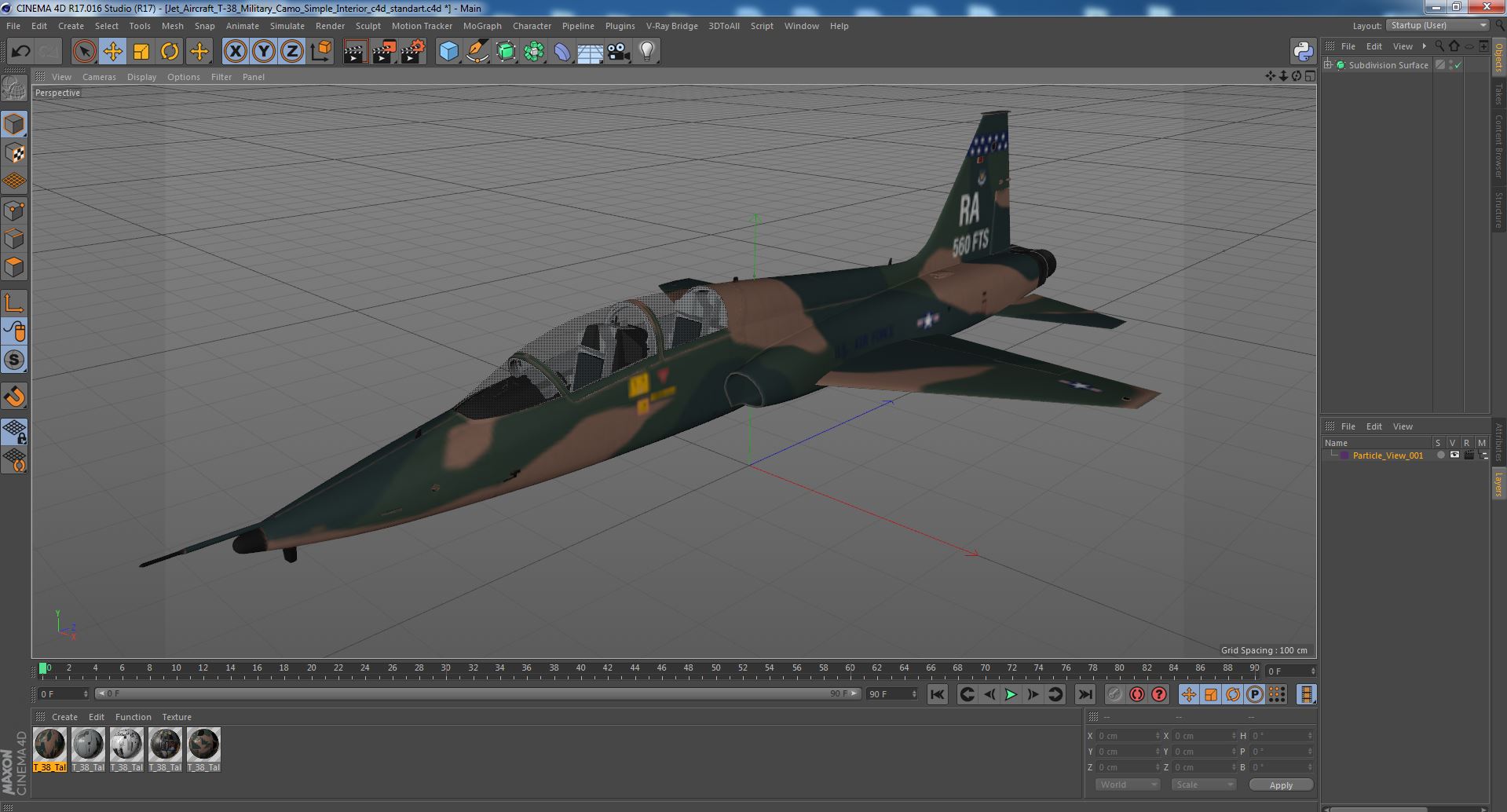The image size is (1507, 812).
Task: Add a Floor environment object
Action: click(590, 52)
